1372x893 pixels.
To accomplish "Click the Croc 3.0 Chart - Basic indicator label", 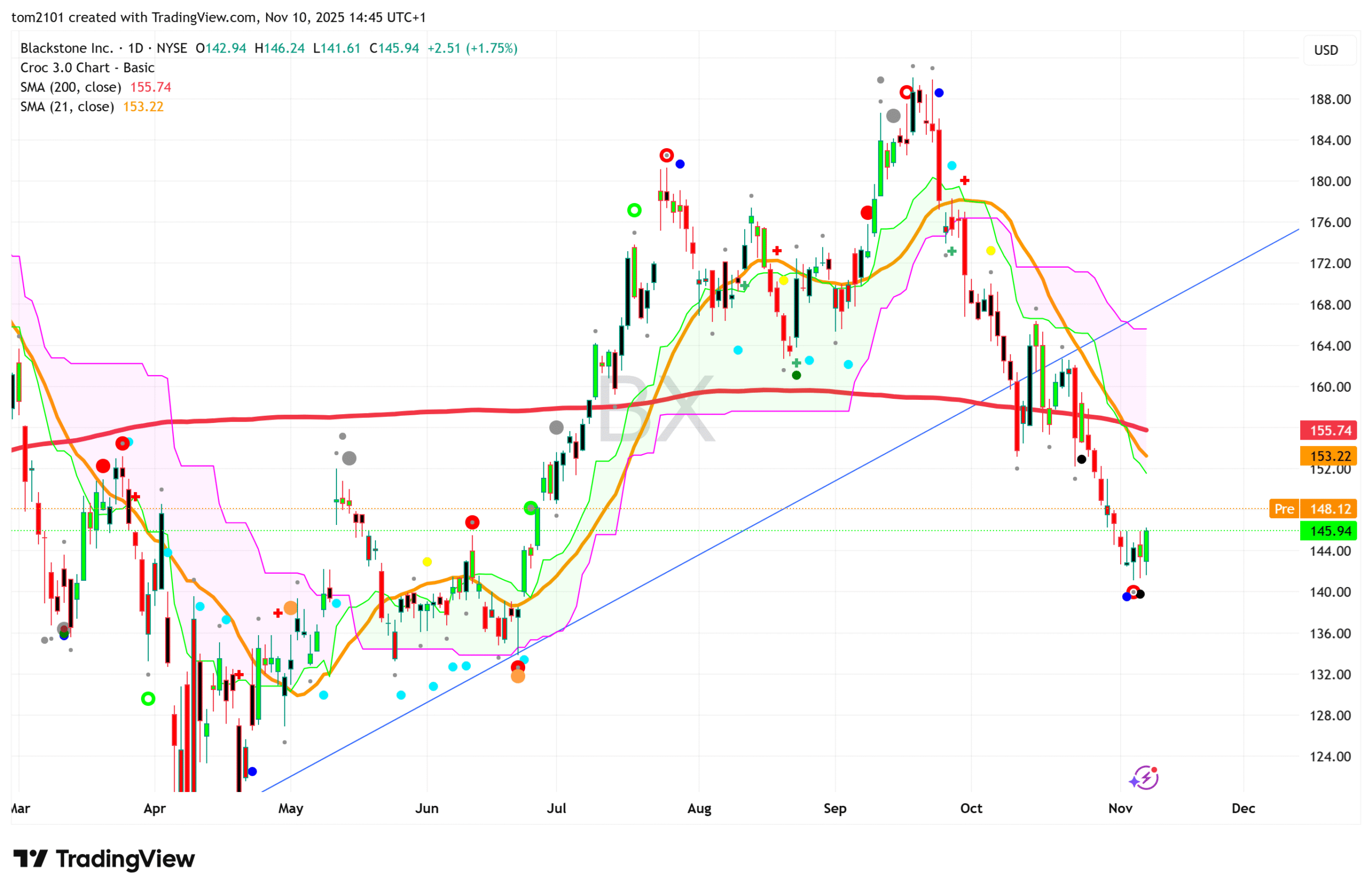I will tap(87, 68).
